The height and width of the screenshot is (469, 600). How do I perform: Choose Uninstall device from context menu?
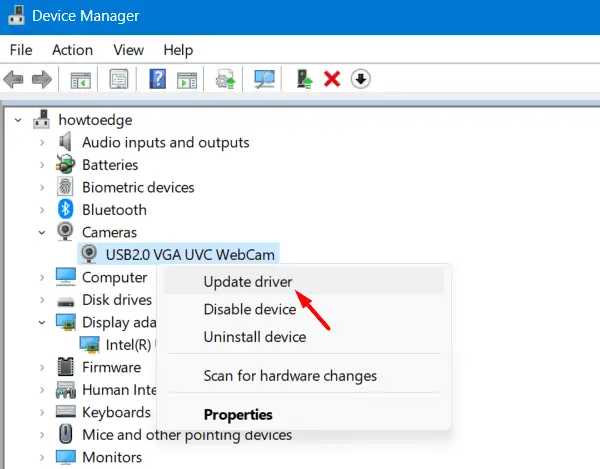[x=304, y=337]
